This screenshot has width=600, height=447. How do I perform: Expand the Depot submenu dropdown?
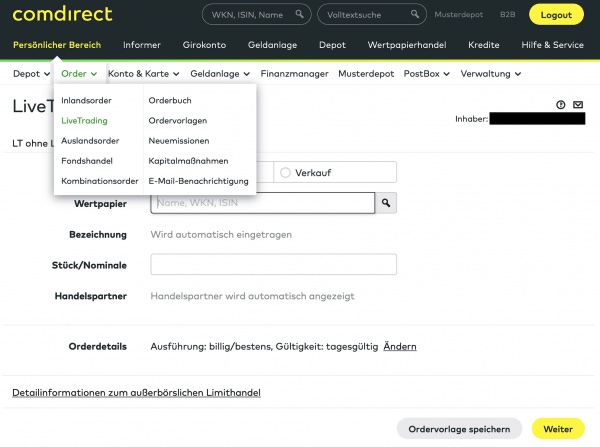pyautogui.click(x=31, y=74)
